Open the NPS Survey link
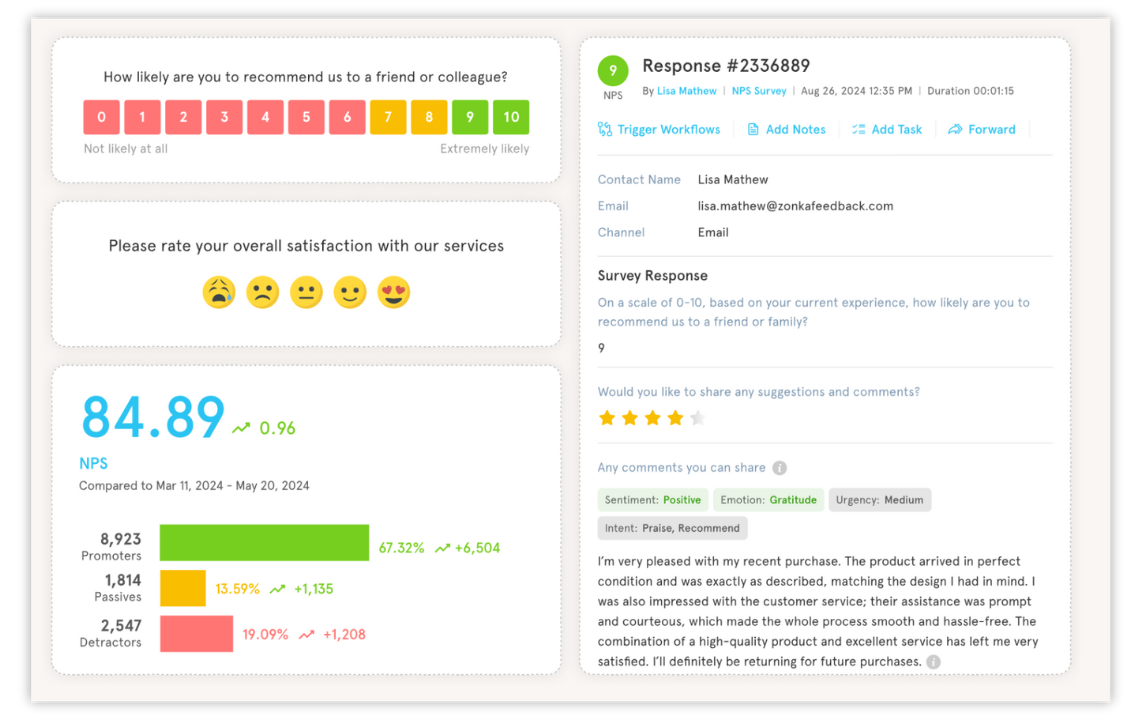The width and height of the screenshot is (1140, 720). click(x=759, y=90)
